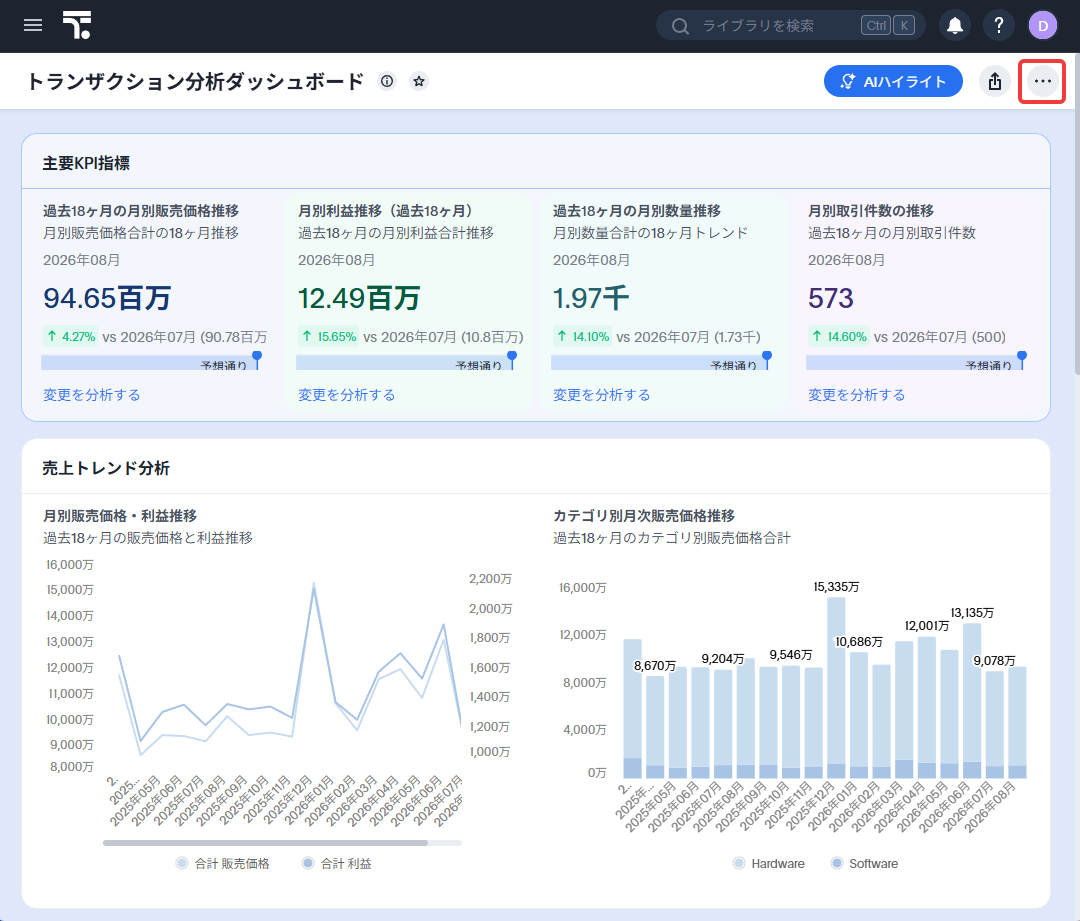This screenshot has width=1080, height=921.
Task: Click the forecast range slider under 1.97千
Action: [661, 362]
